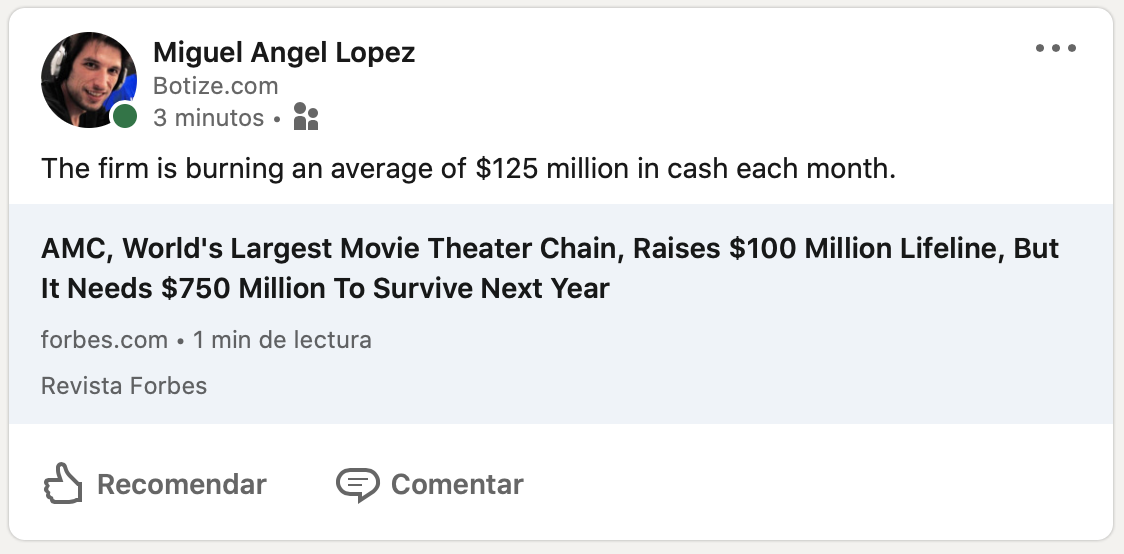Click the Revista Forbes label
Viewport: 1124px width, 554px height.
124,386
